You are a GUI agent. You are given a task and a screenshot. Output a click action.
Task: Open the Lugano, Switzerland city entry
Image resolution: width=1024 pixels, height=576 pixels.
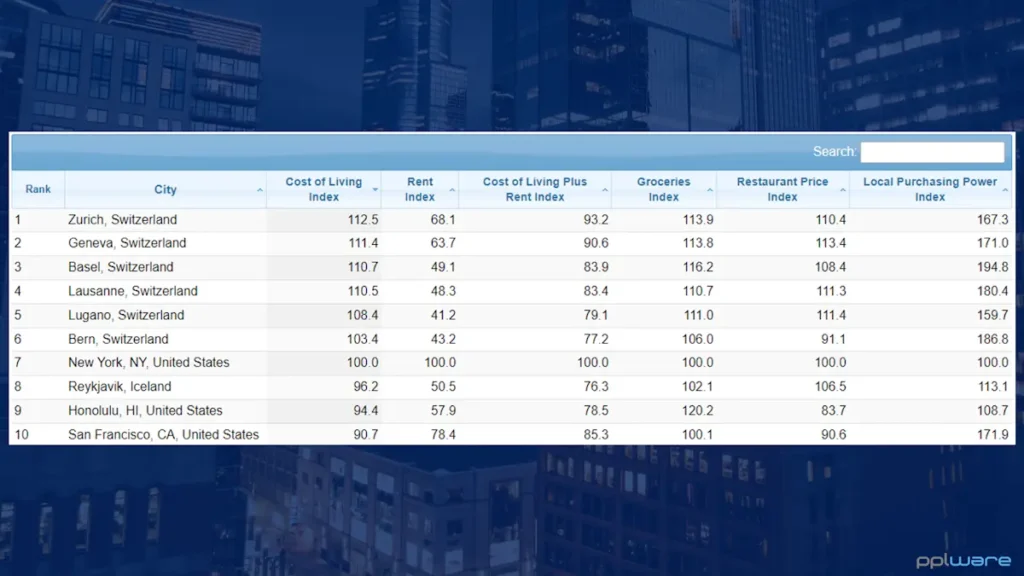pyautogui.click(x=126, y=315)
